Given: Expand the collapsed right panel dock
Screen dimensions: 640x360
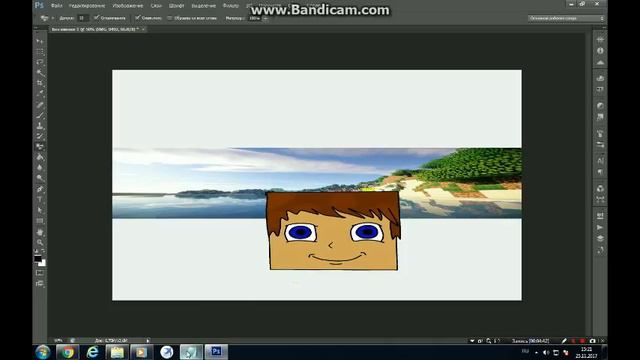Looking at the screenshot, I should 604,28.
